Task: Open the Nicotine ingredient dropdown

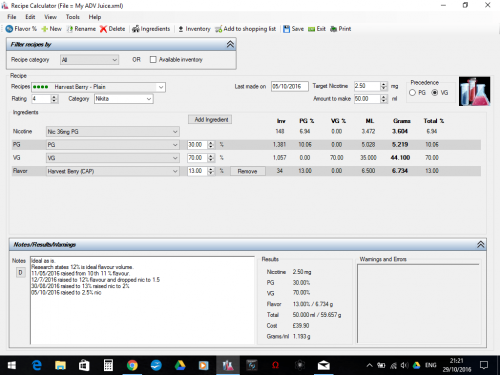Action: coord(113,132)
